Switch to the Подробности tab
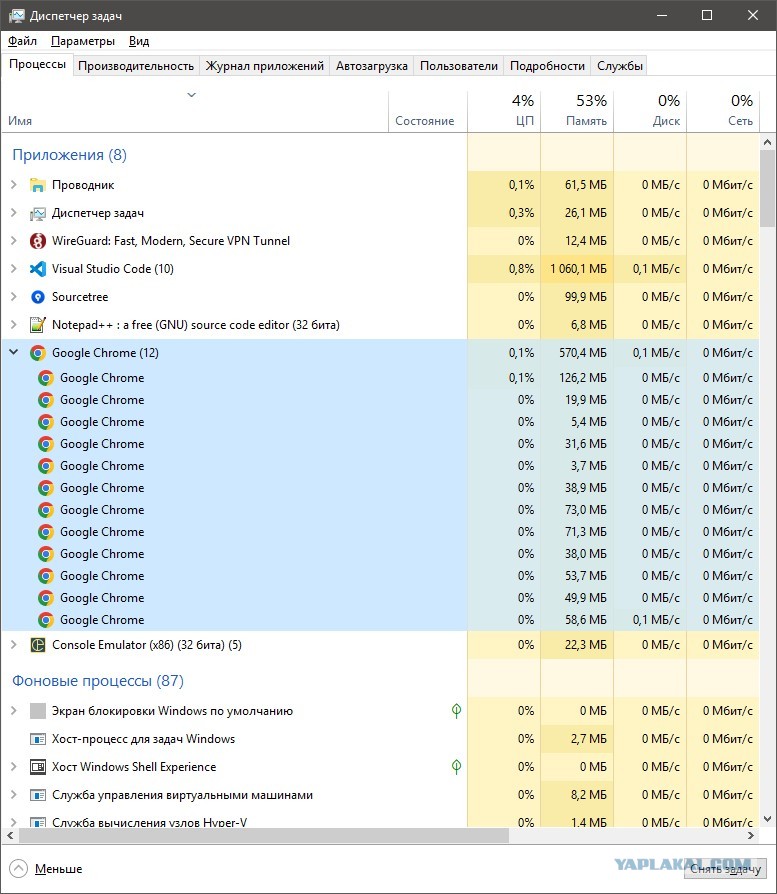 pos(547,66)
